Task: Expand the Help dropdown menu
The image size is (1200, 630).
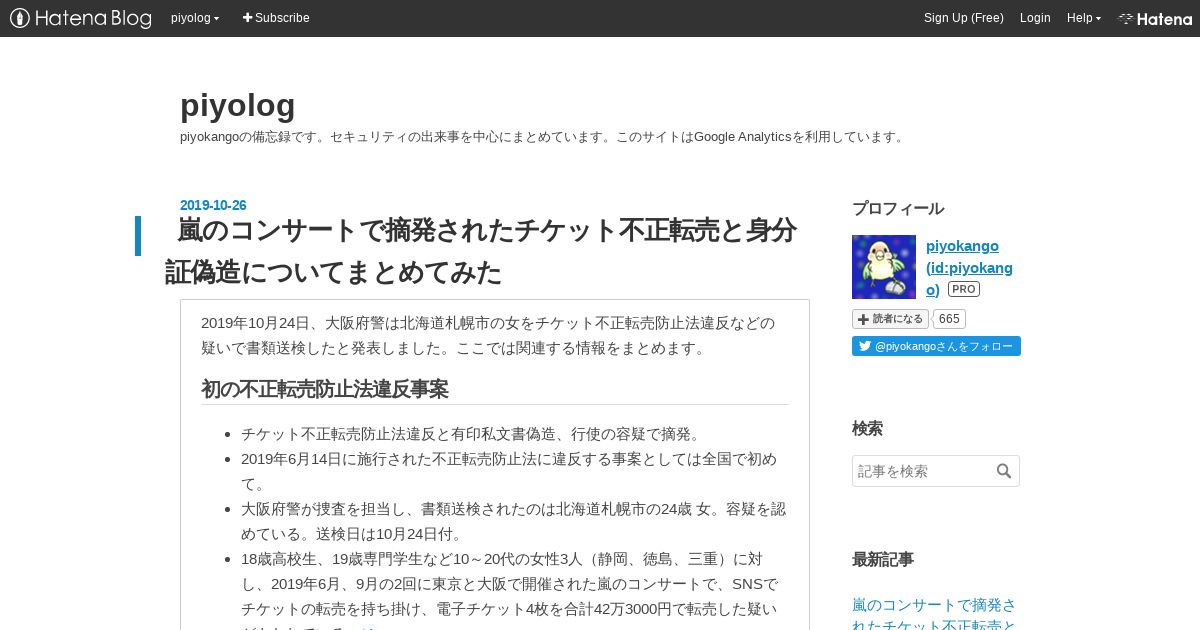Action: (x=1084, y=18)
